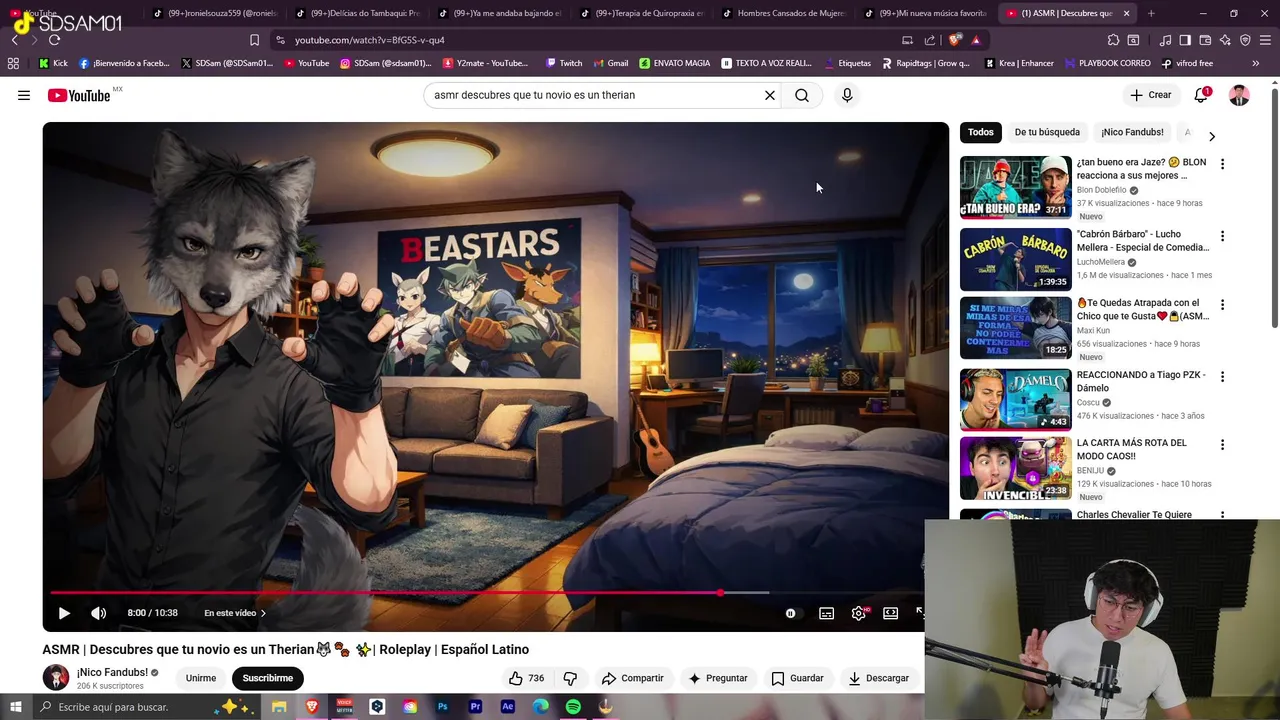Launch Premiere Pro from the taskbar
Image resolution: width=1280 pixels, height=720 pixels.
475,707
